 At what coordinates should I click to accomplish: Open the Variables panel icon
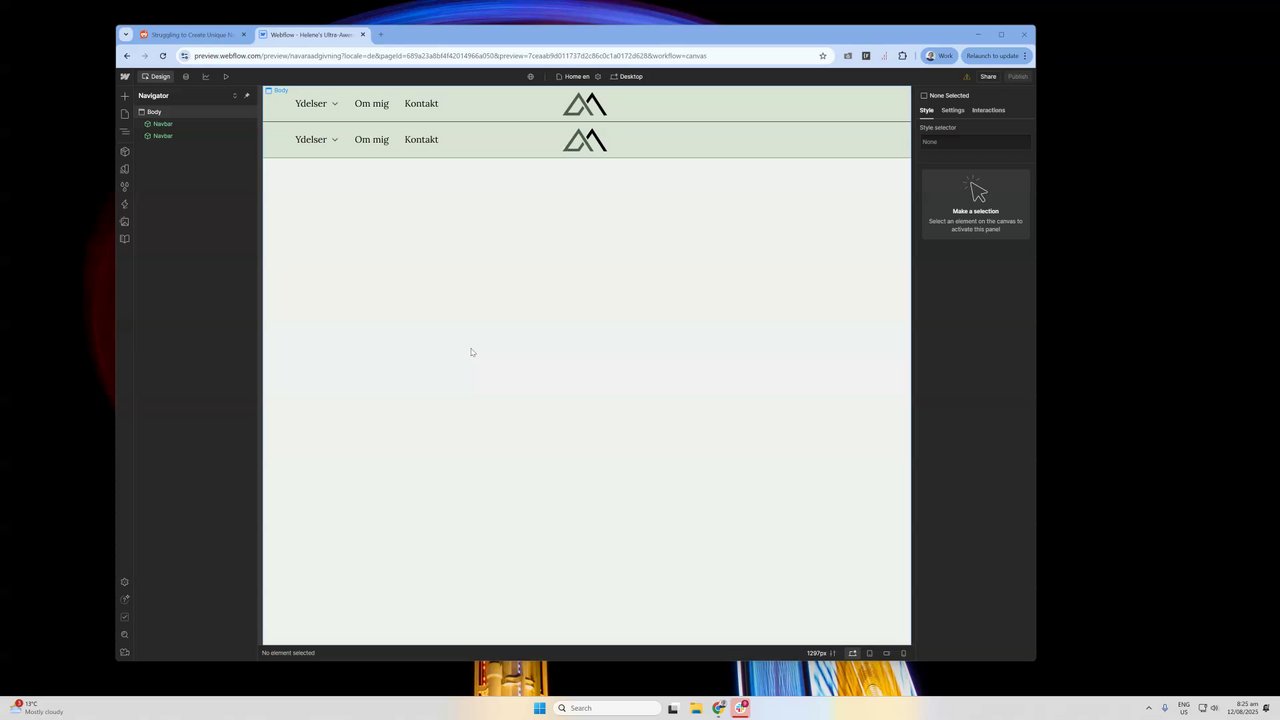point(124,169)
